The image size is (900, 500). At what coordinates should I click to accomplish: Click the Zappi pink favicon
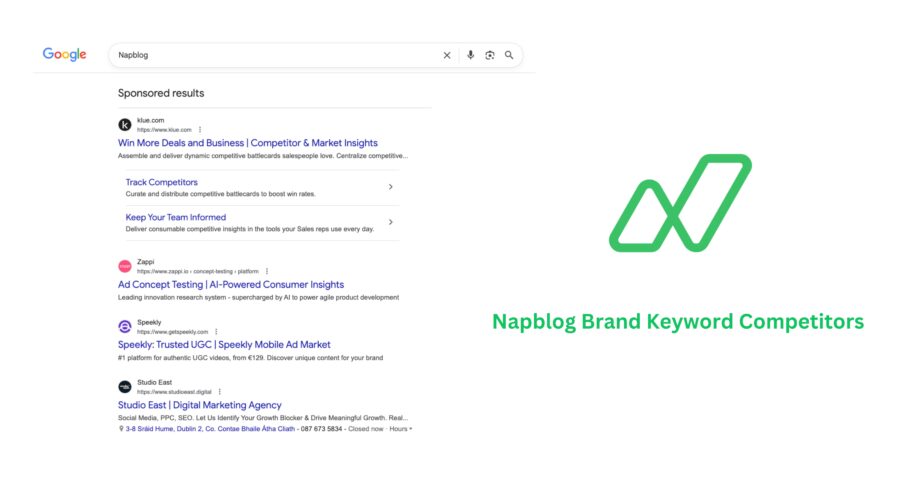pyautogui.click(x=125, y=266)
